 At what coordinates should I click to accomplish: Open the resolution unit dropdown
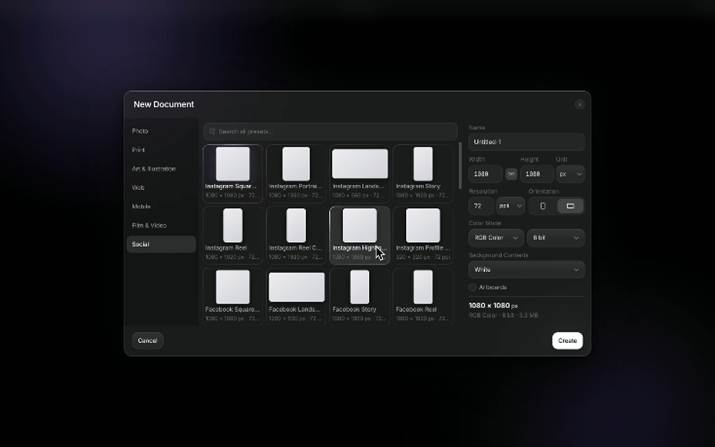(510, 206)
